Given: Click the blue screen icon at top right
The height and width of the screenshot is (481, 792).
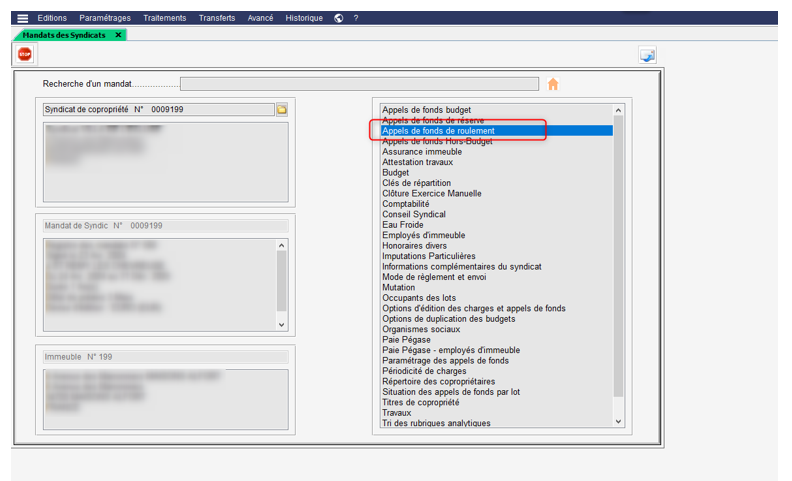Looking at the screenshot, I should click(x=647, y=55).
